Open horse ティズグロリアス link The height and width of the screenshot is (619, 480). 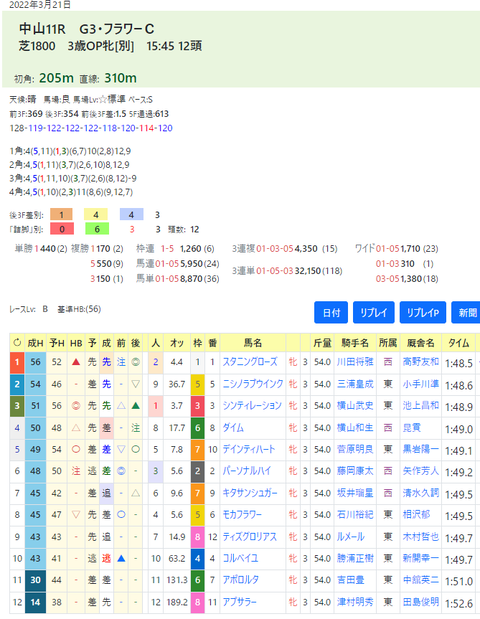pyautogui.click(x=249, y=537)
